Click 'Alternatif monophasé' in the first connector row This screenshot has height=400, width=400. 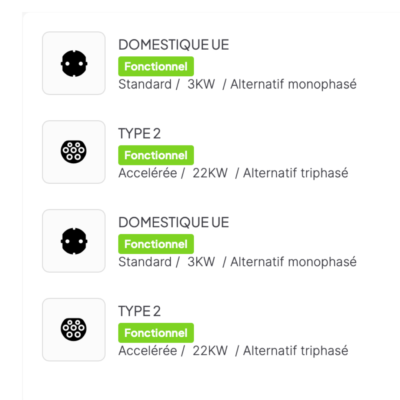coord(293,85)
